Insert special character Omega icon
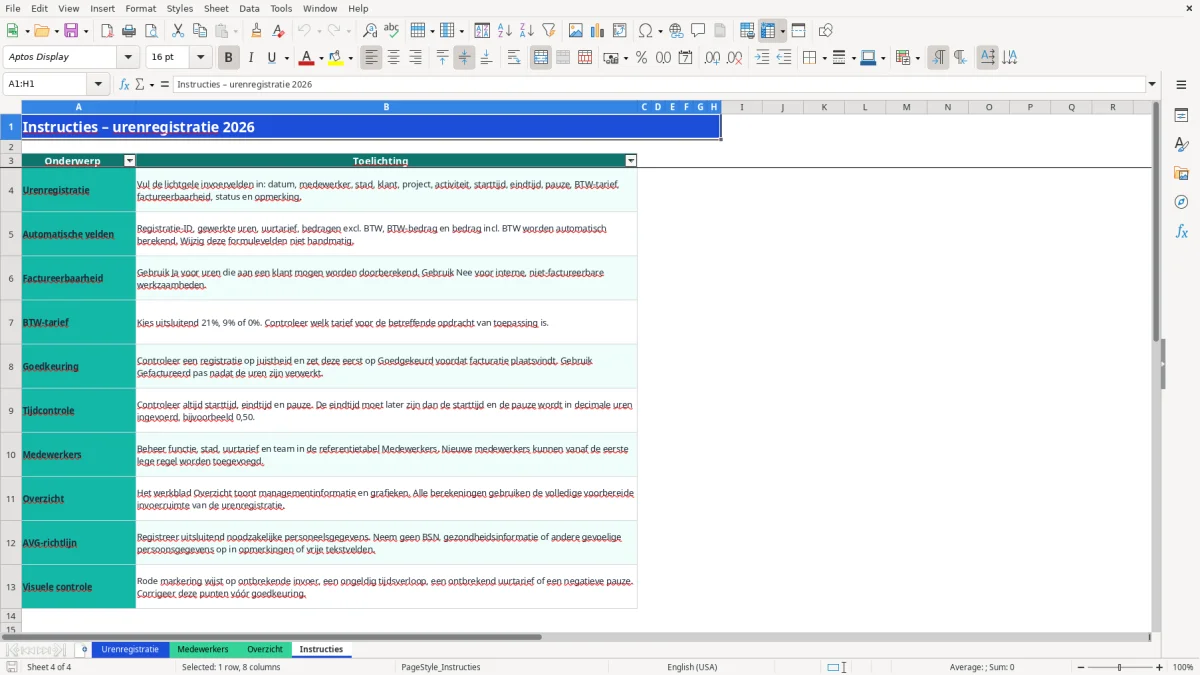This screenshot has width=1200, height=675. click(x=644, y=31)
